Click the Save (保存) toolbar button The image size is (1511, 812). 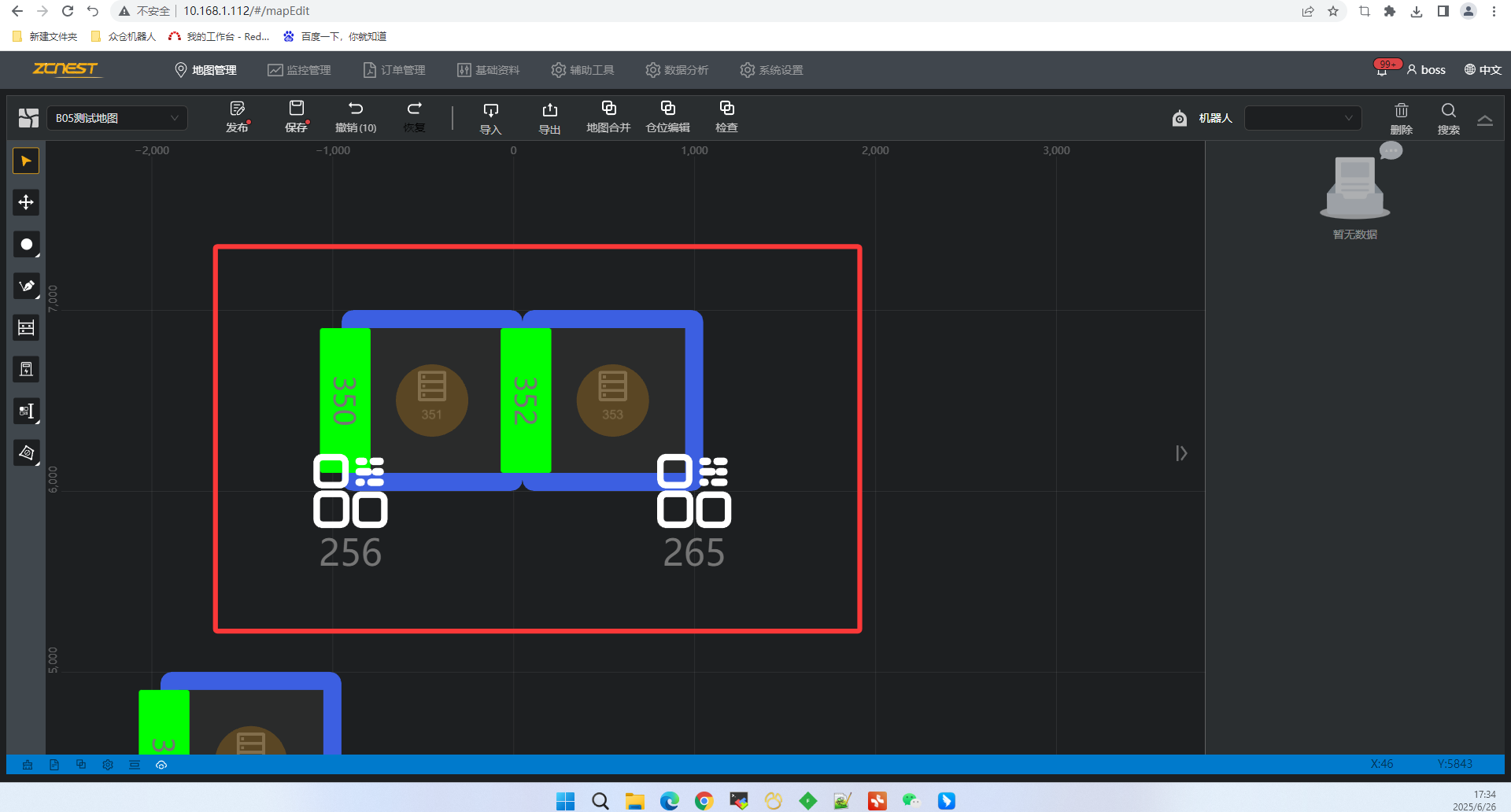point(297,117)
